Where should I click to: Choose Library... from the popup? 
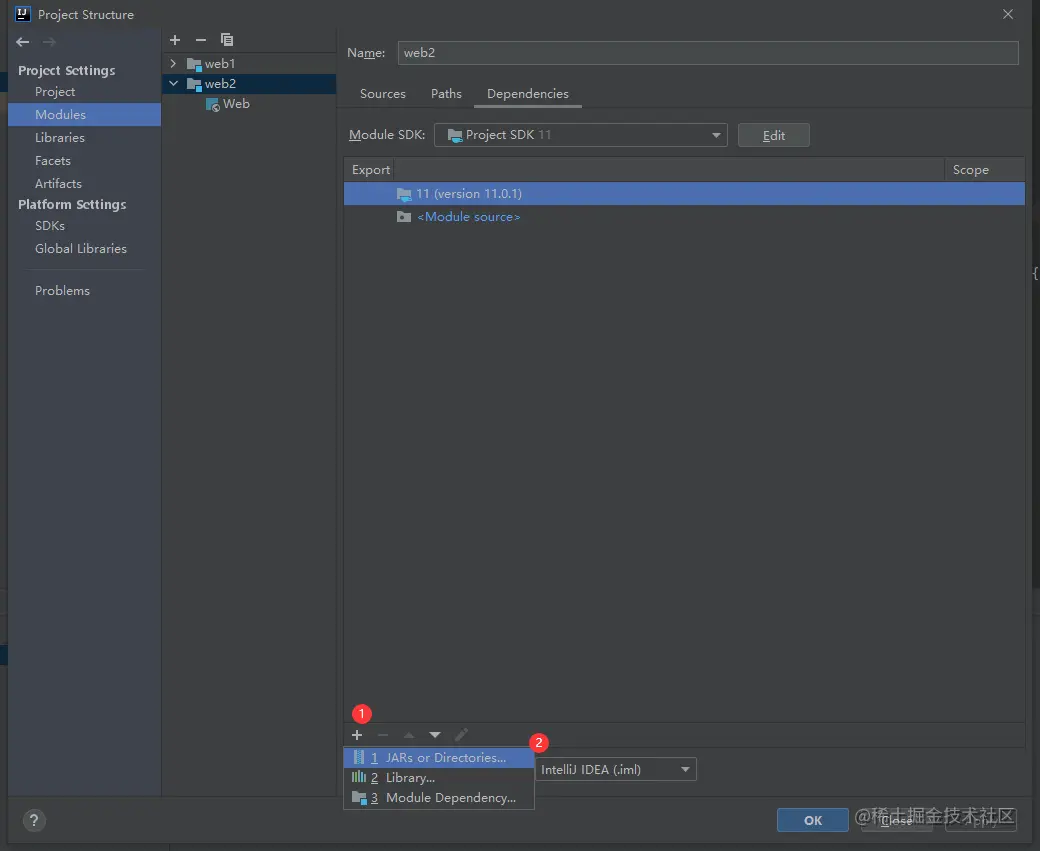click(438, 777)
